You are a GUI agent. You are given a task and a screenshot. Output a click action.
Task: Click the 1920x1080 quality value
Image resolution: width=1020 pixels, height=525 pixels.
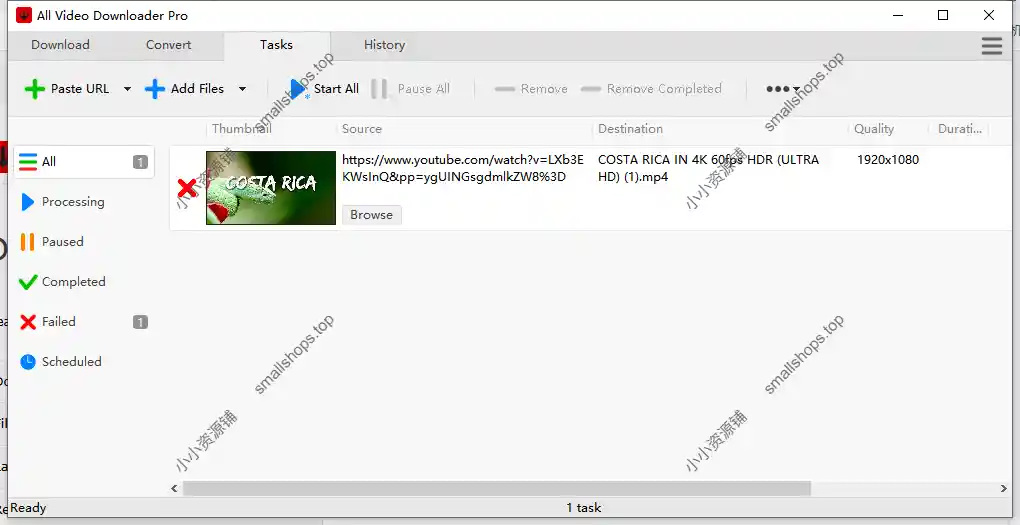pyautogui.click(x=888, y=159)
